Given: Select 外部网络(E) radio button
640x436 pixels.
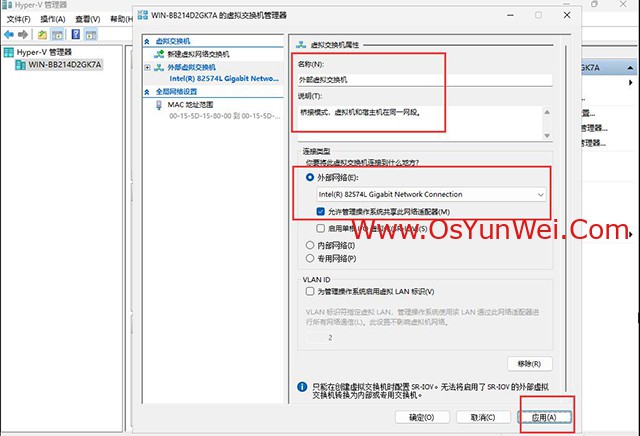Looking at the screenshot, I should (310, 177).
